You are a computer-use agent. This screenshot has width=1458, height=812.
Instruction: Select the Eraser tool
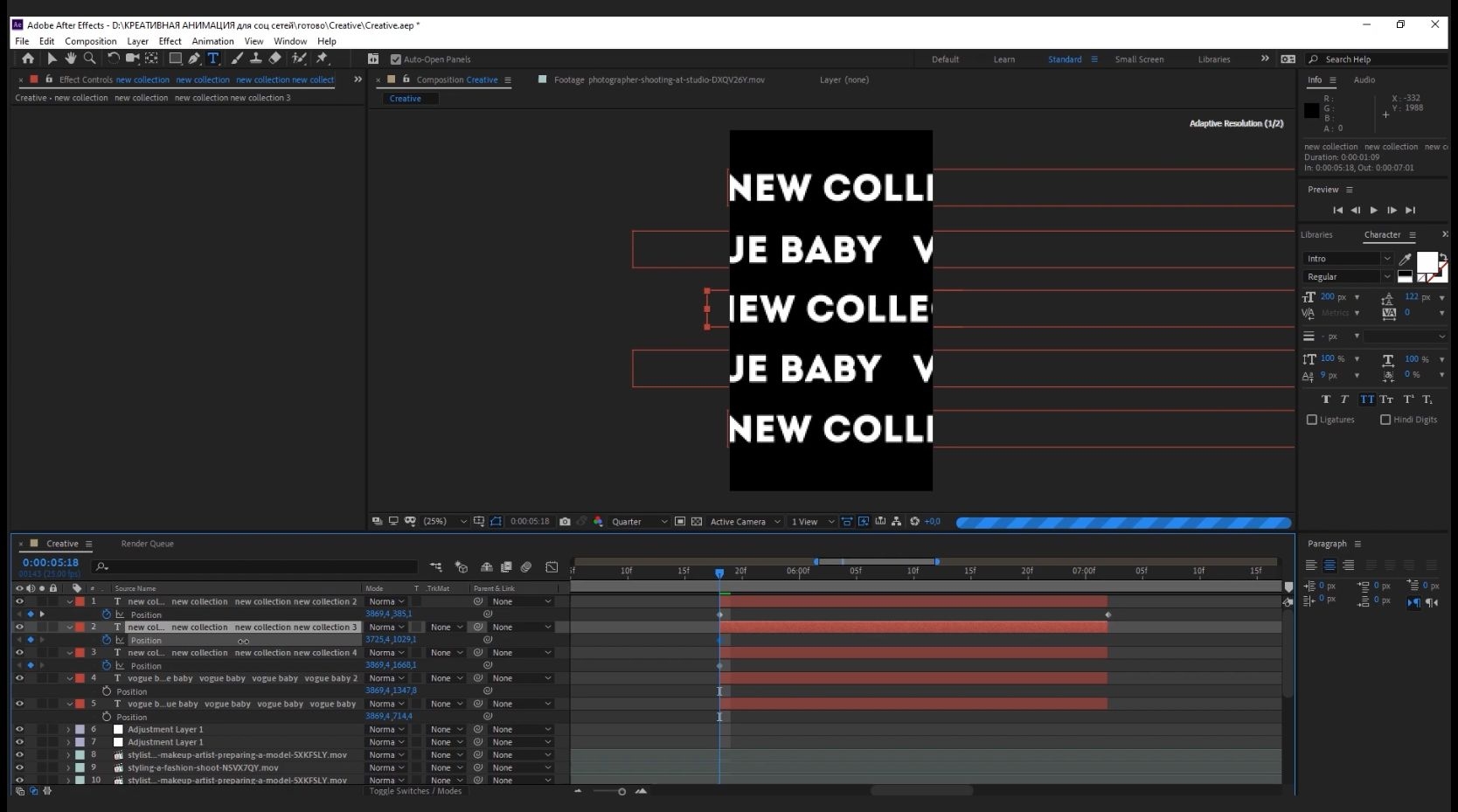pyautogui.click(x=274, y=59)
